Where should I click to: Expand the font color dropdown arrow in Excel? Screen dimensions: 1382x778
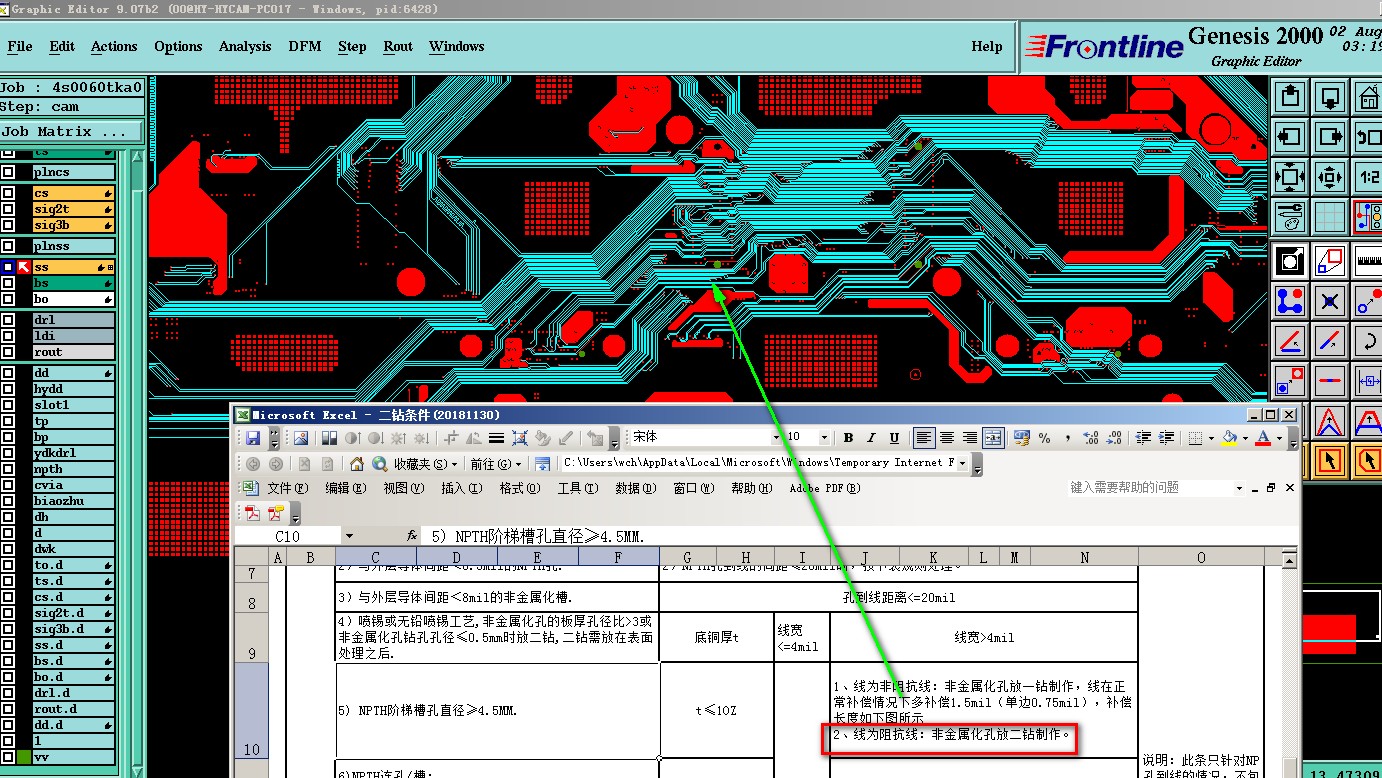click(x=1279, y=438)
